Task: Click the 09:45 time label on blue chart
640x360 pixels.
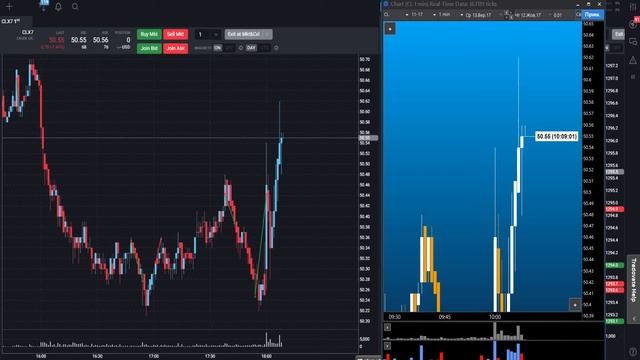Action: pyautogui.click(x=444, y=317)
